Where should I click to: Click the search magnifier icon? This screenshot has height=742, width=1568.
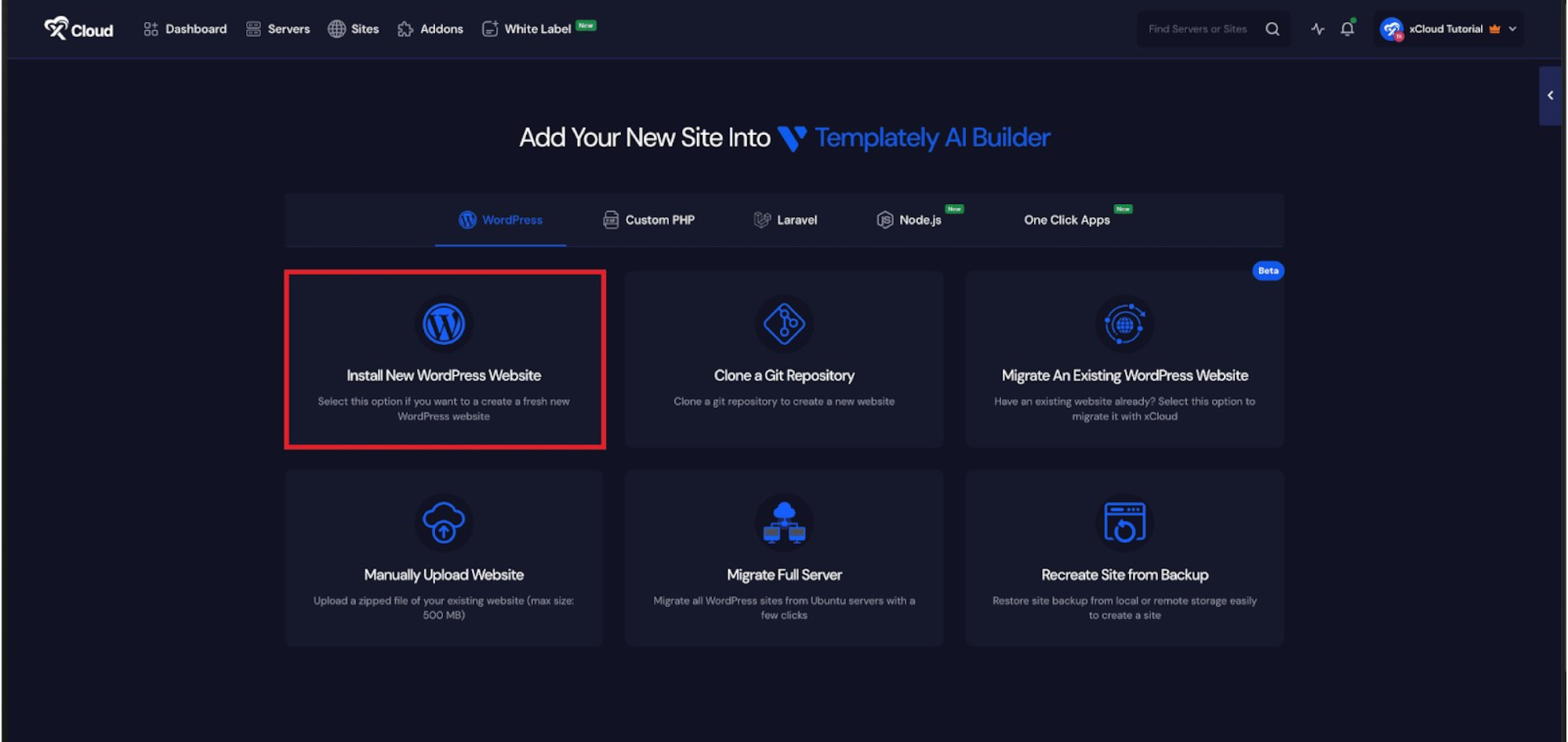coord(1272,29)
